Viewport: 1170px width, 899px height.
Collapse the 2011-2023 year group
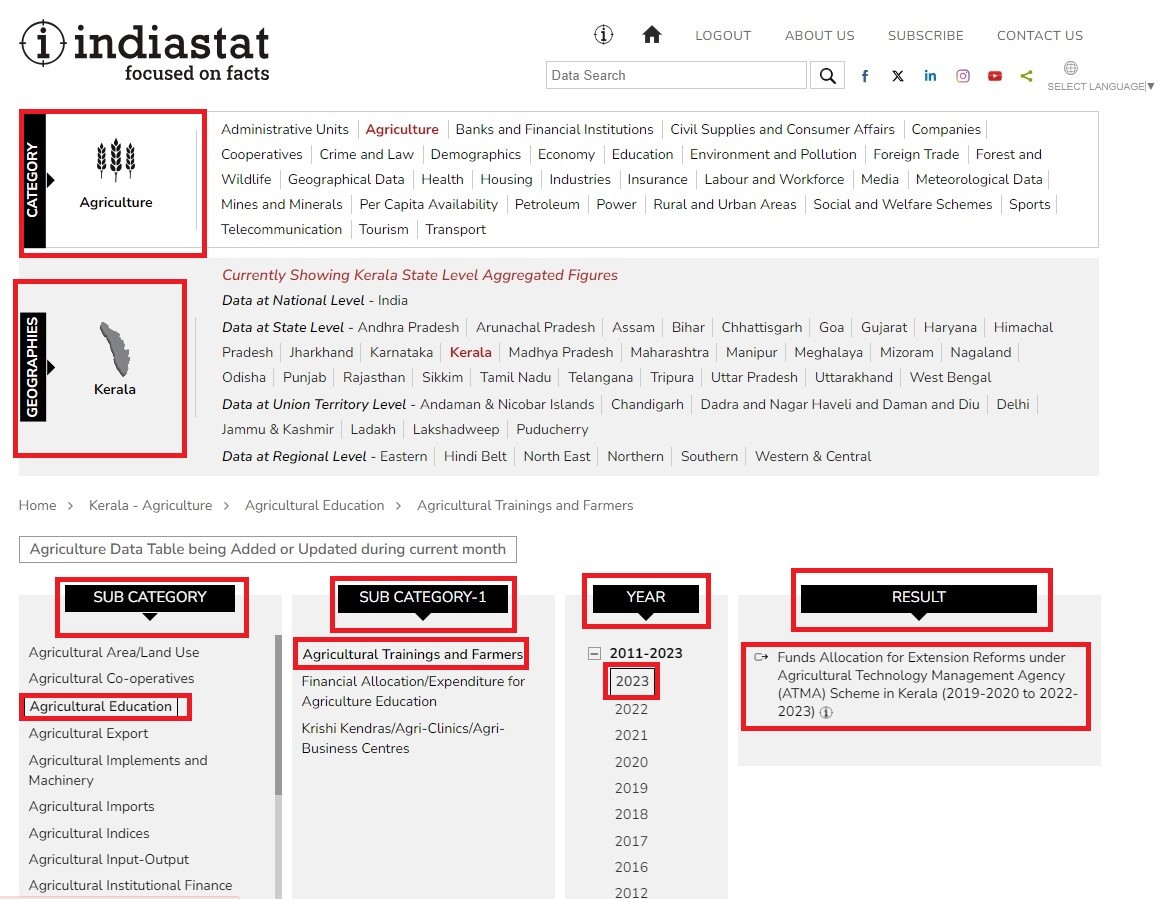(594, 654)
